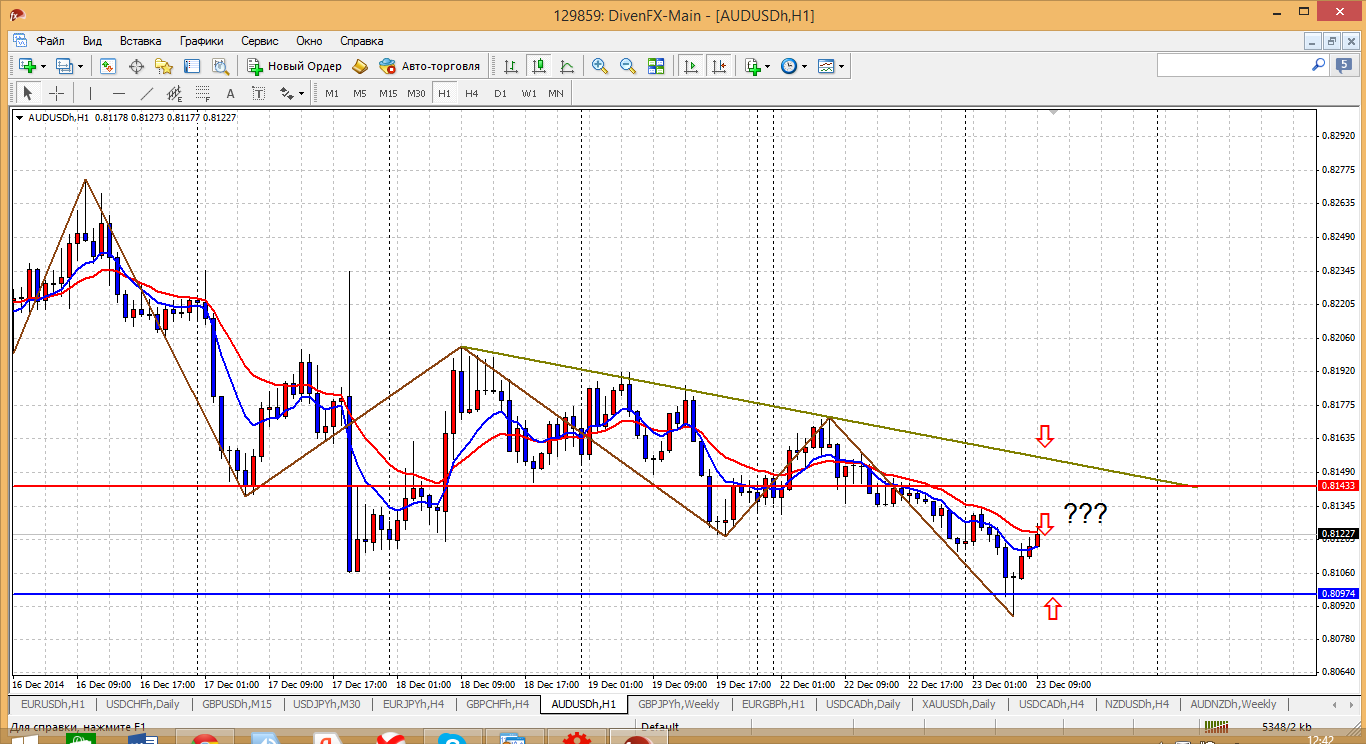
Task: Select the trendline drawing tool
Action: (147, 93)
